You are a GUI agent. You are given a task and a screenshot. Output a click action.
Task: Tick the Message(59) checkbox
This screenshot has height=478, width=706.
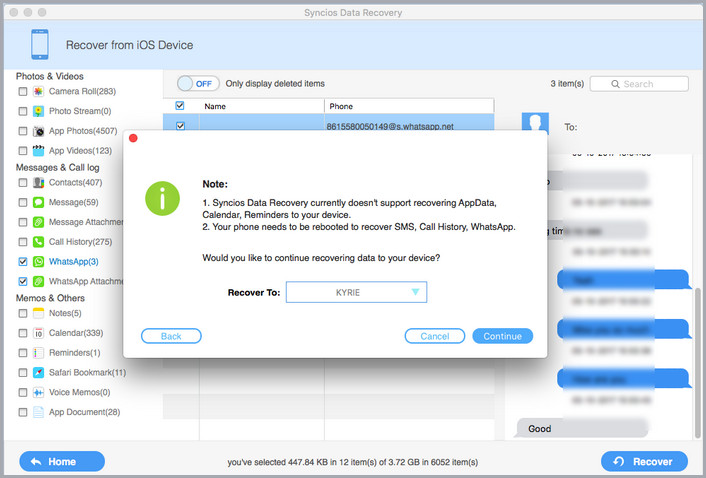tap(23, 203)
